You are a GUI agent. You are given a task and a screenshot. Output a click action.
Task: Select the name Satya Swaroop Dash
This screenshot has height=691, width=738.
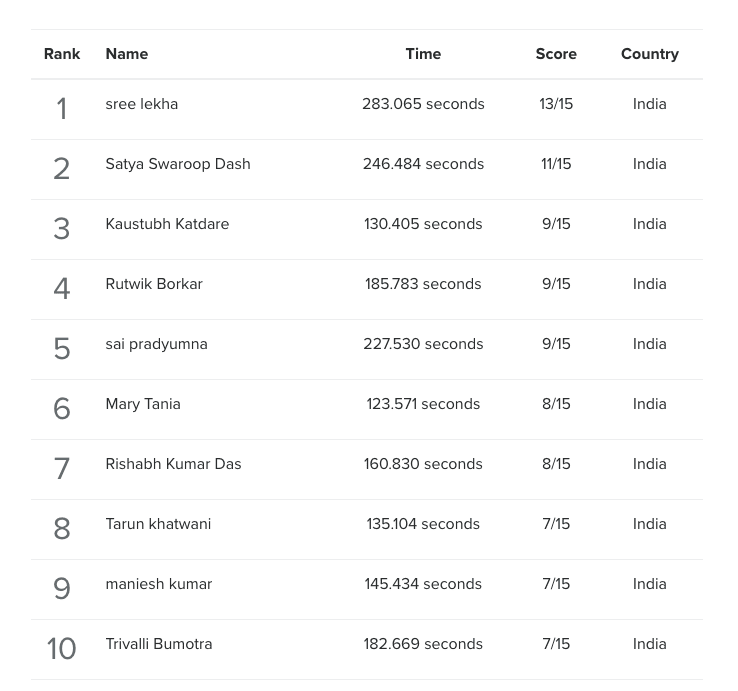coord(178,164)
